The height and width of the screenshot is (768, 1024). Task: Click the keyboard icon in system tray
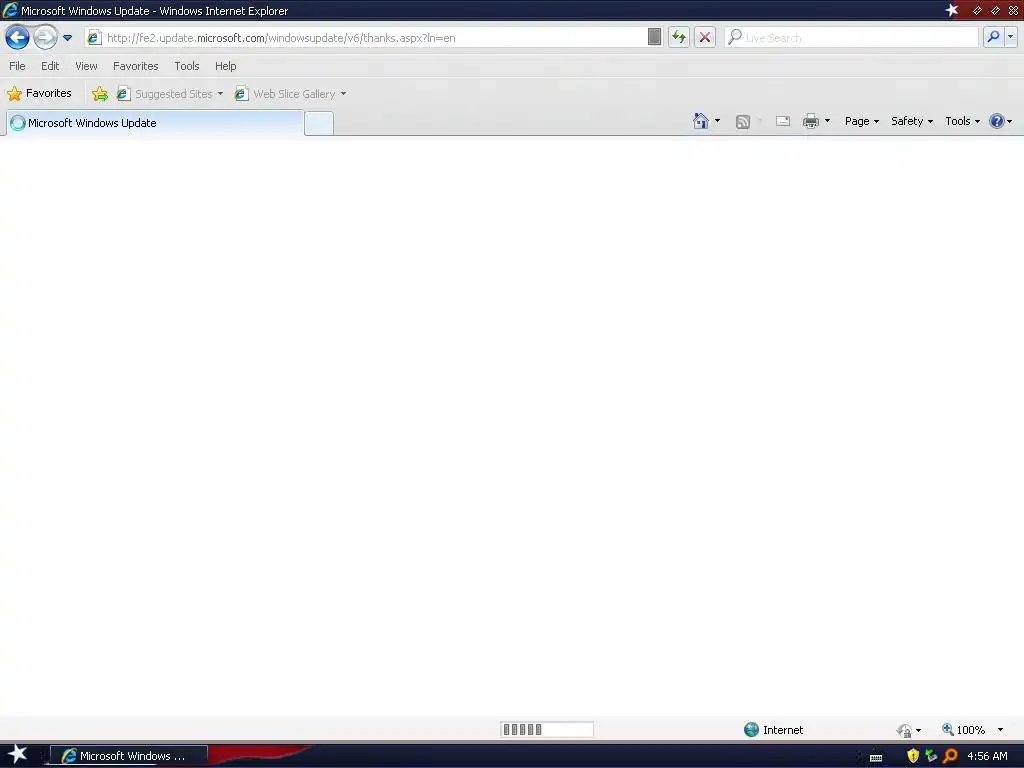pyautogui.click(x=876, y=757)
